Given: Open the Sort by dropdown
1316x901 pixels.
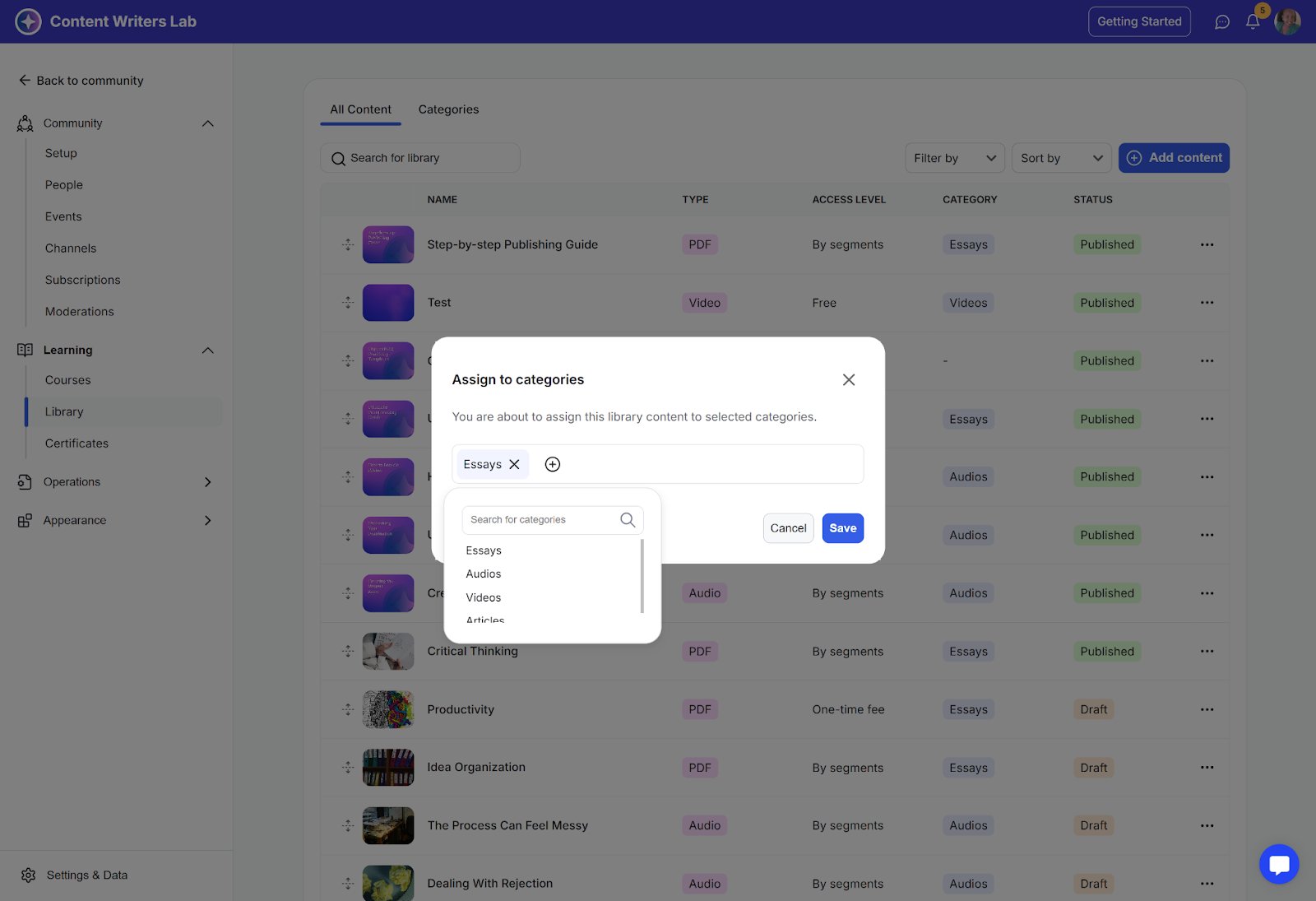Looking at the screenshot, I should tap(1061, 158).
